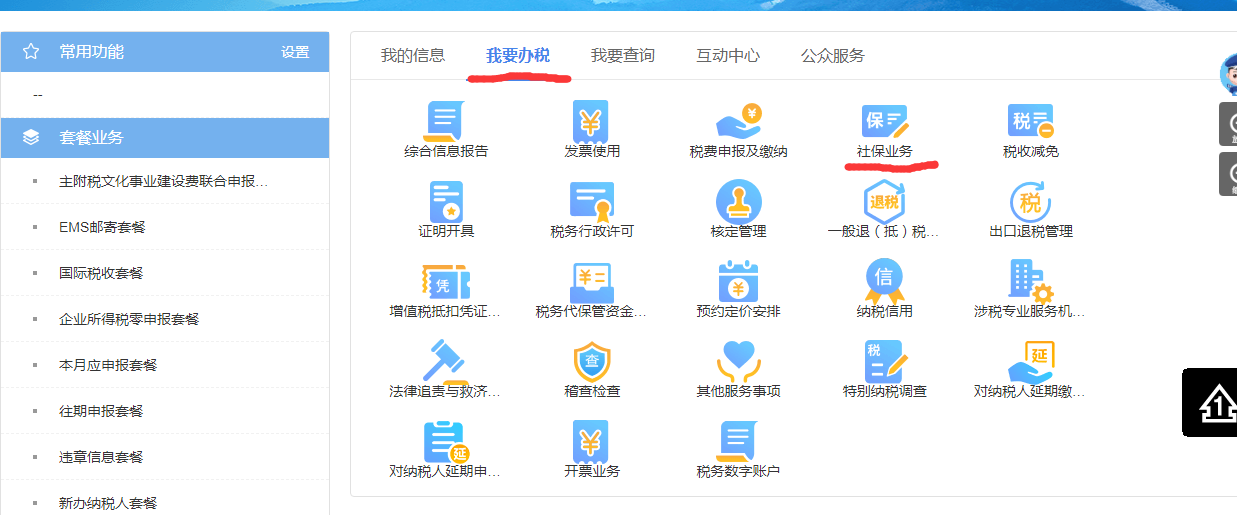
Task: Click 设置 in 常用功能 header
Action: [295, 52]
